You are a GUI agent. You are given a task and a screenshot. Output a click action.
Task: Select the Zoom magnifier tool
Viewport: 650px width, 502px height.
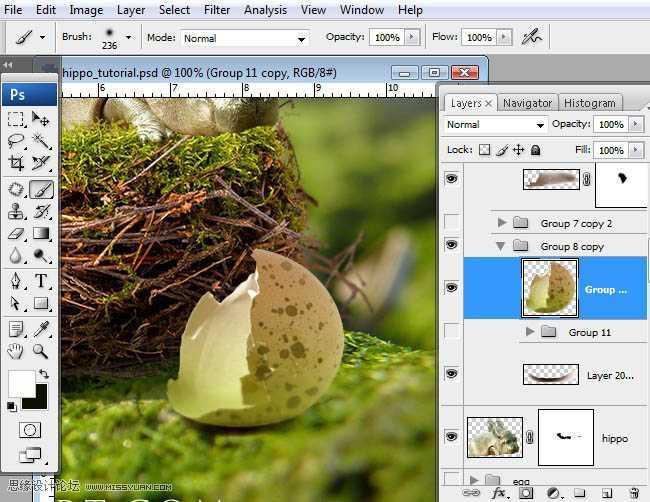[x=41, y=351]
